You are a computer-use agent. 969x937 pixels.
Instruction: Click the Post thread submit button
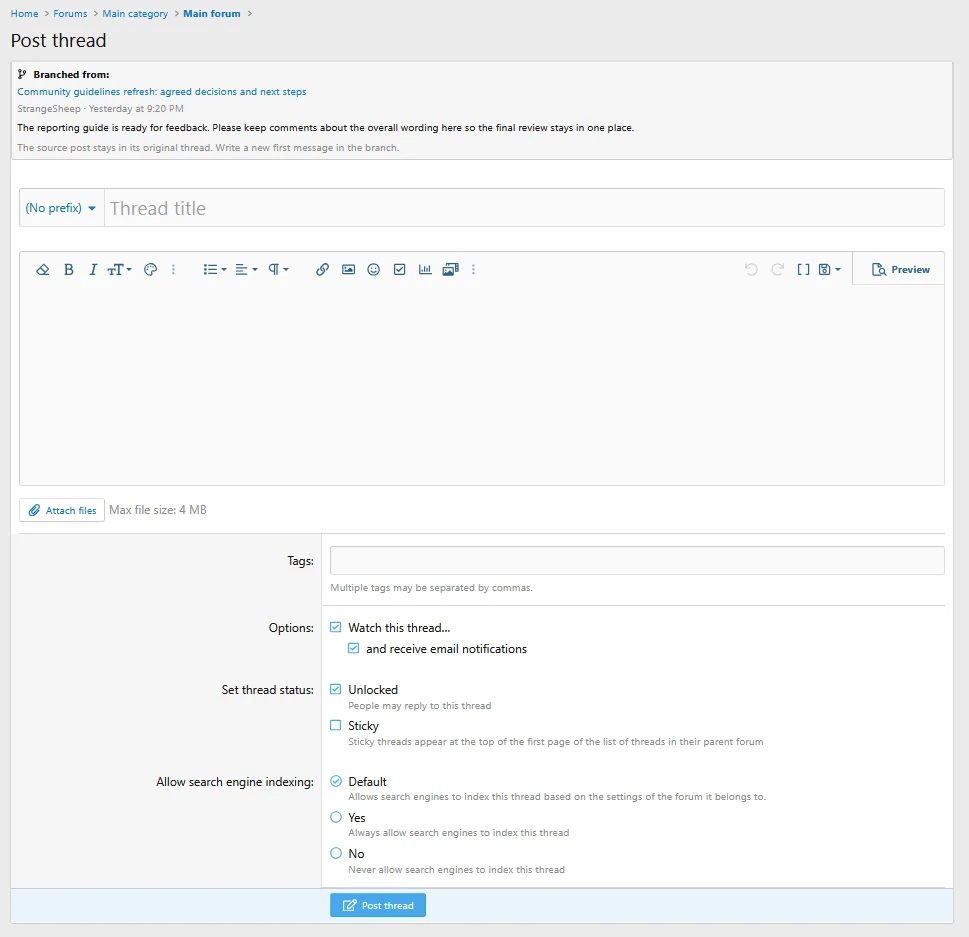[x=378, y=905]
